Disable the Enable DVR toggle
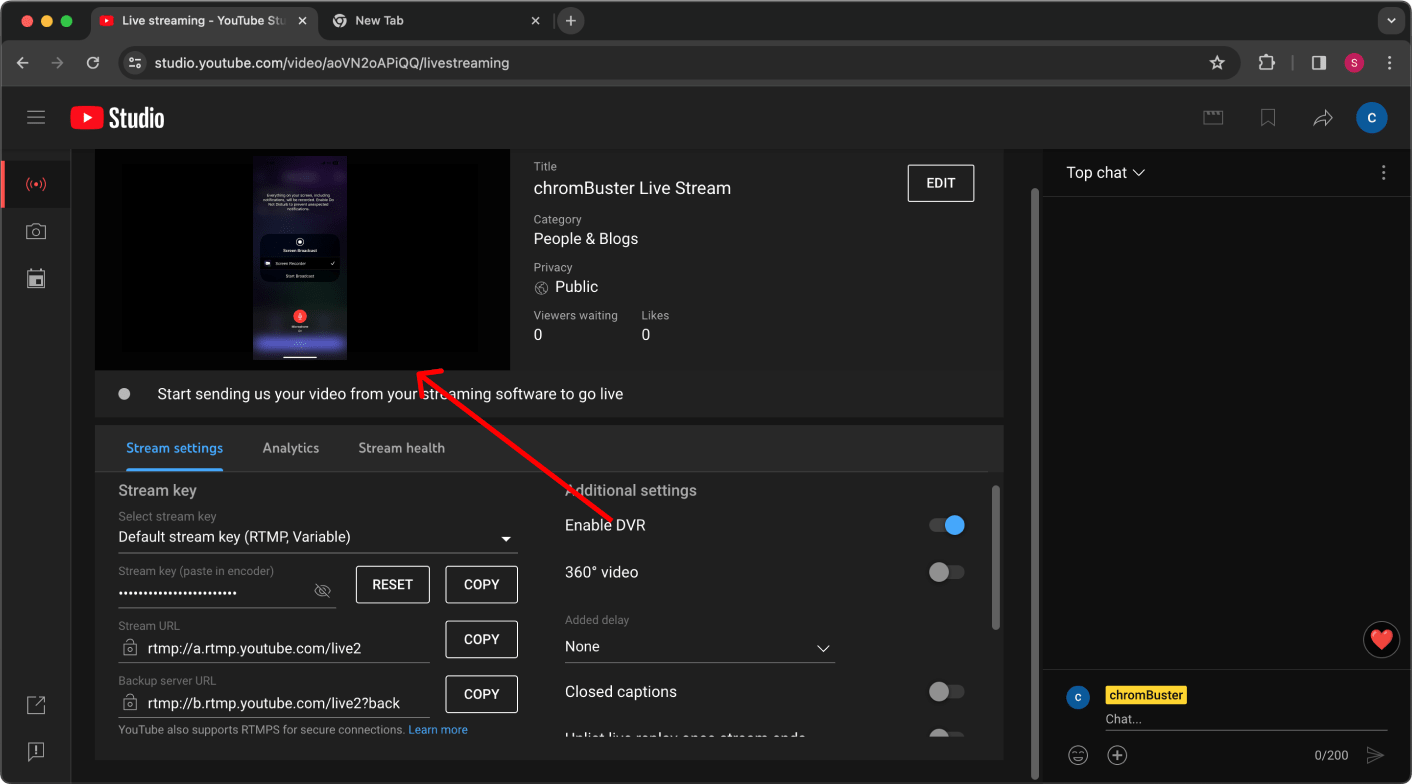This screenshot has width=1412, height=784. pos(946,525)
